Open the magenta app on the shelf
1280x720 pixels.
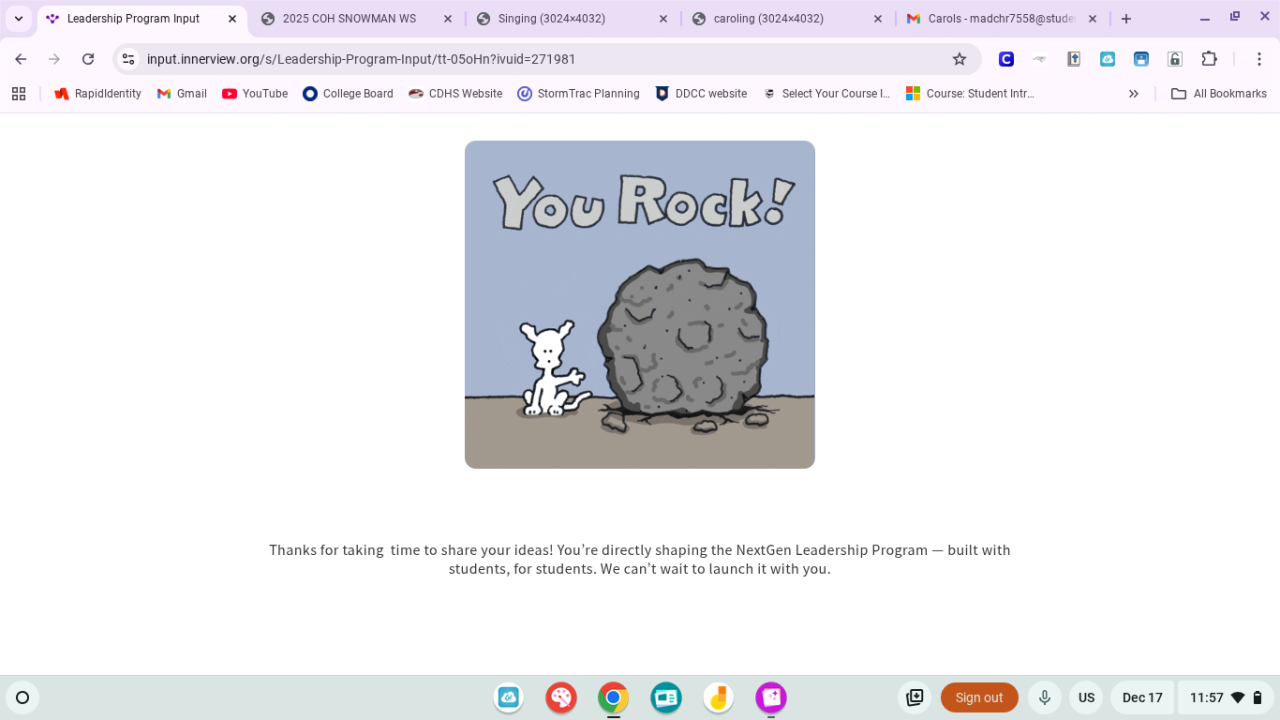(x=771, y=697)
